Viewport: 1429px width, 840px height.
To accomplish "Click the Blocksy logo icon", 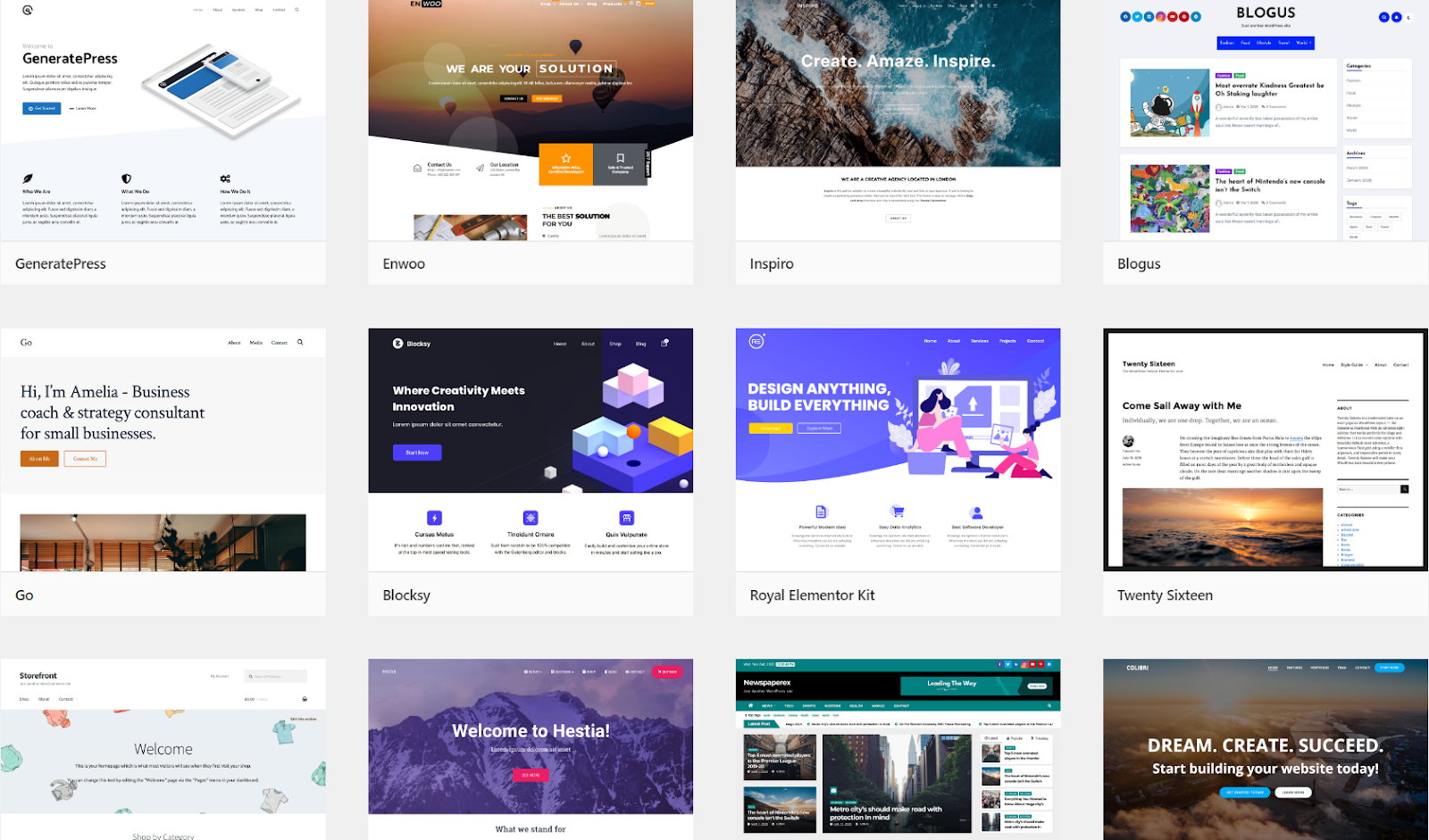I will click(397, 343).
